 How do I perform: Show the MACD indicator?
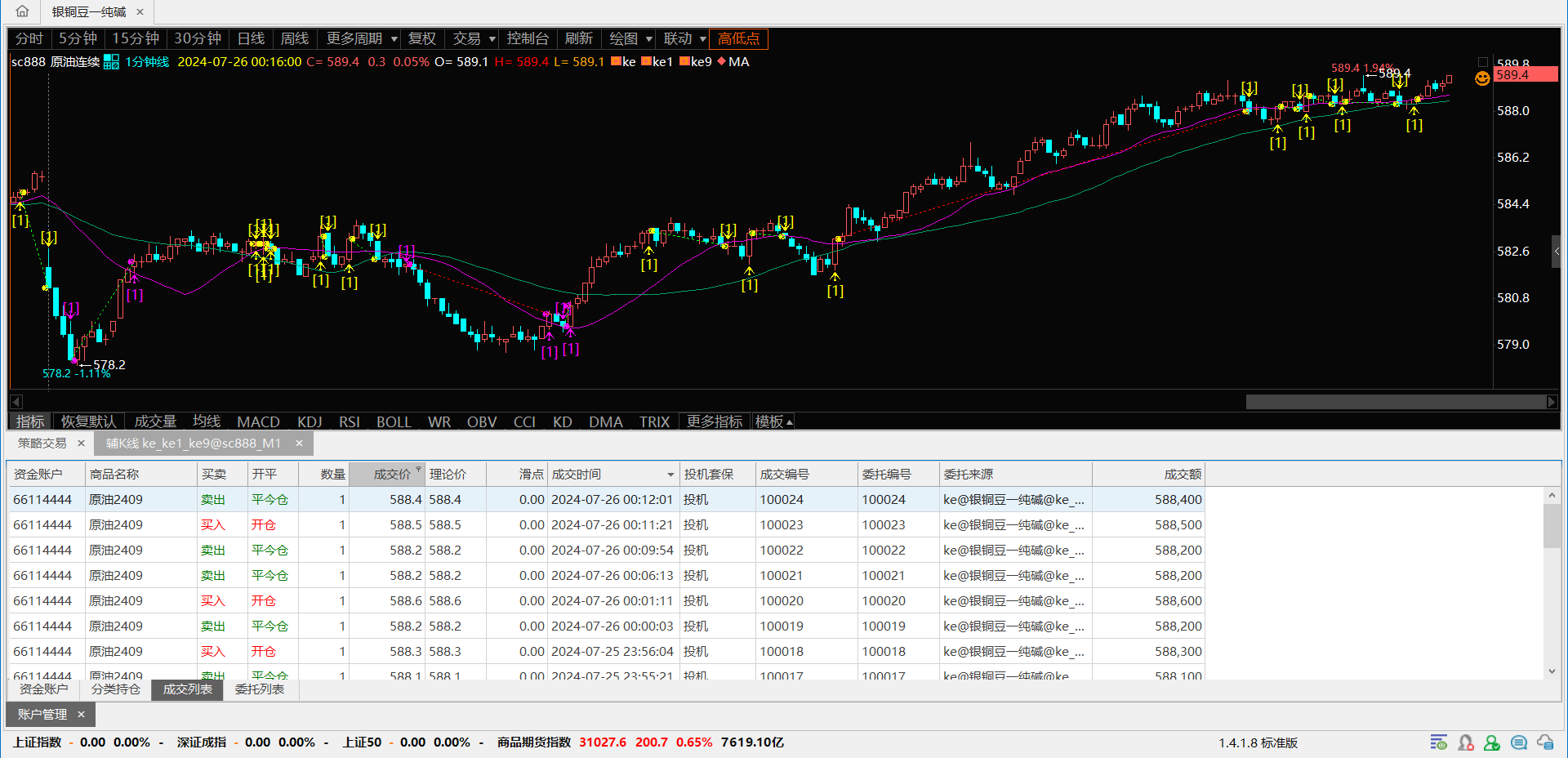click(x=258, y=421)
